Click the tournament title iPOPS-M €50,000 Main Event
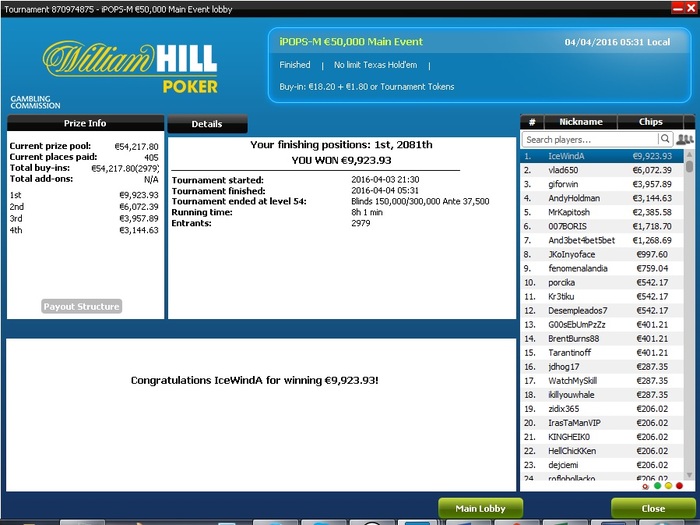 351,42
